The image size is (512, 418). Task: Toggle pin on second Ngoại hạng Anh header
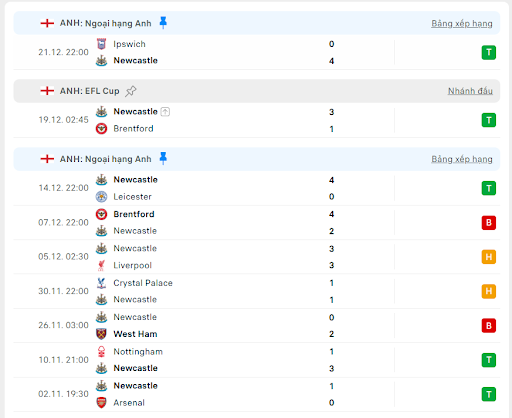(x=163, y=158)
